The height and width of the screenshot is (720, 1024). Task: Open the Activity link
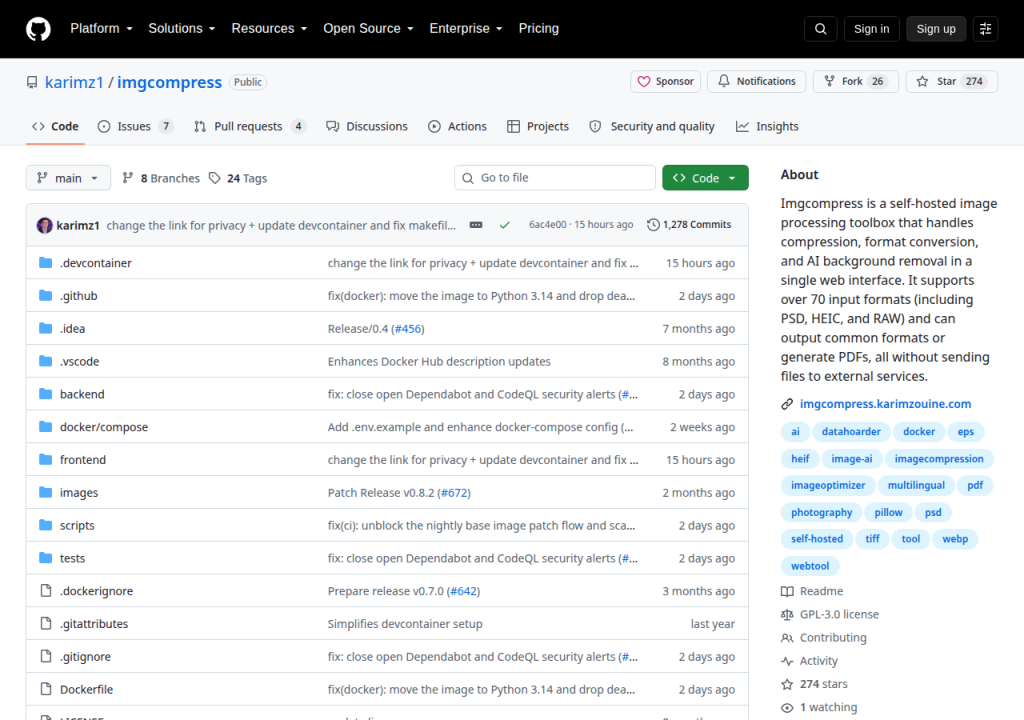click(x=809, y=661)
